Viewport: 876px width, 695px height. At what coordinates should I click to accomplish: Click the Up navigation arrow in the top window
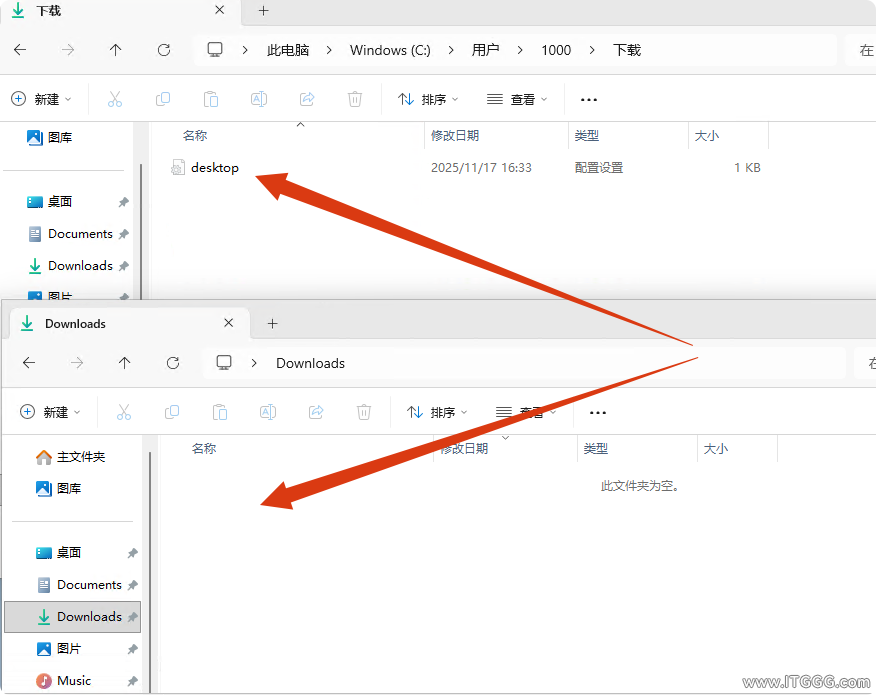point(115,49)
